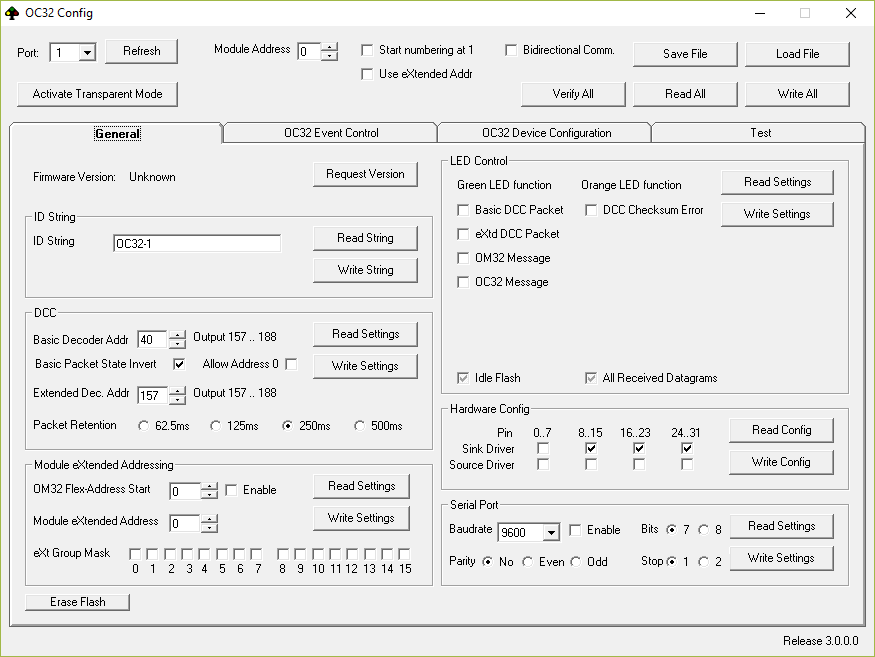Choose Even parity radio button
Image resolution: width=875 pixels, height=657 pixels.
[x=527, y=562]
